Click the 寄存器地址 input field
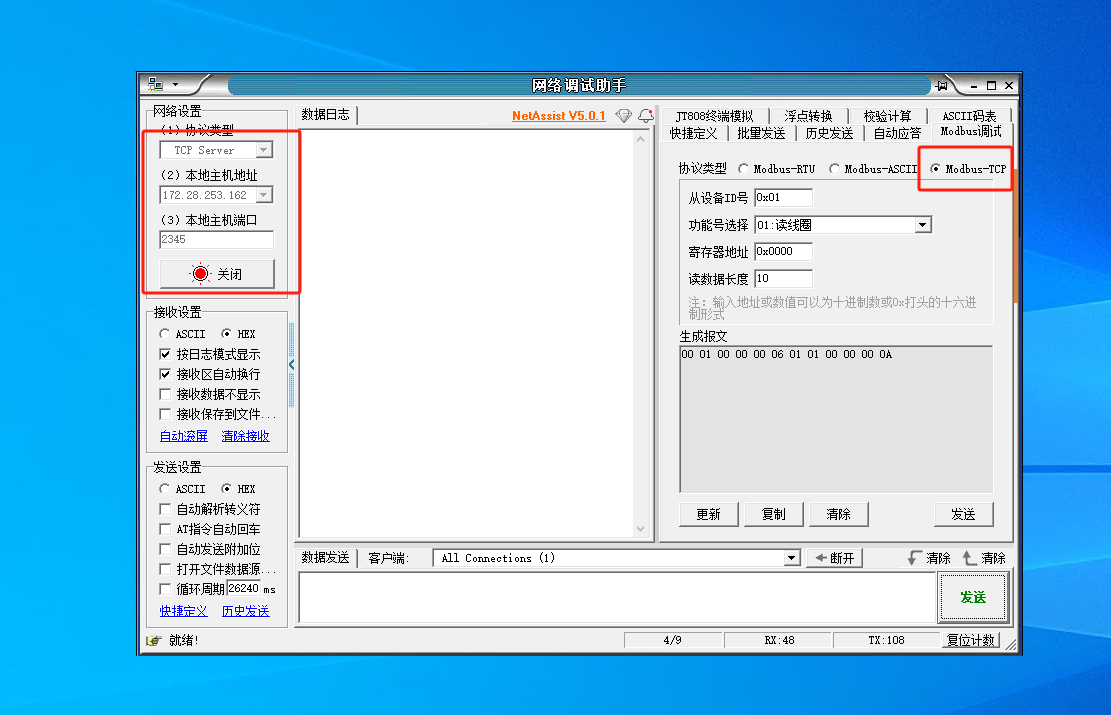Viewport: 1111px width, 715px height. 784,252
